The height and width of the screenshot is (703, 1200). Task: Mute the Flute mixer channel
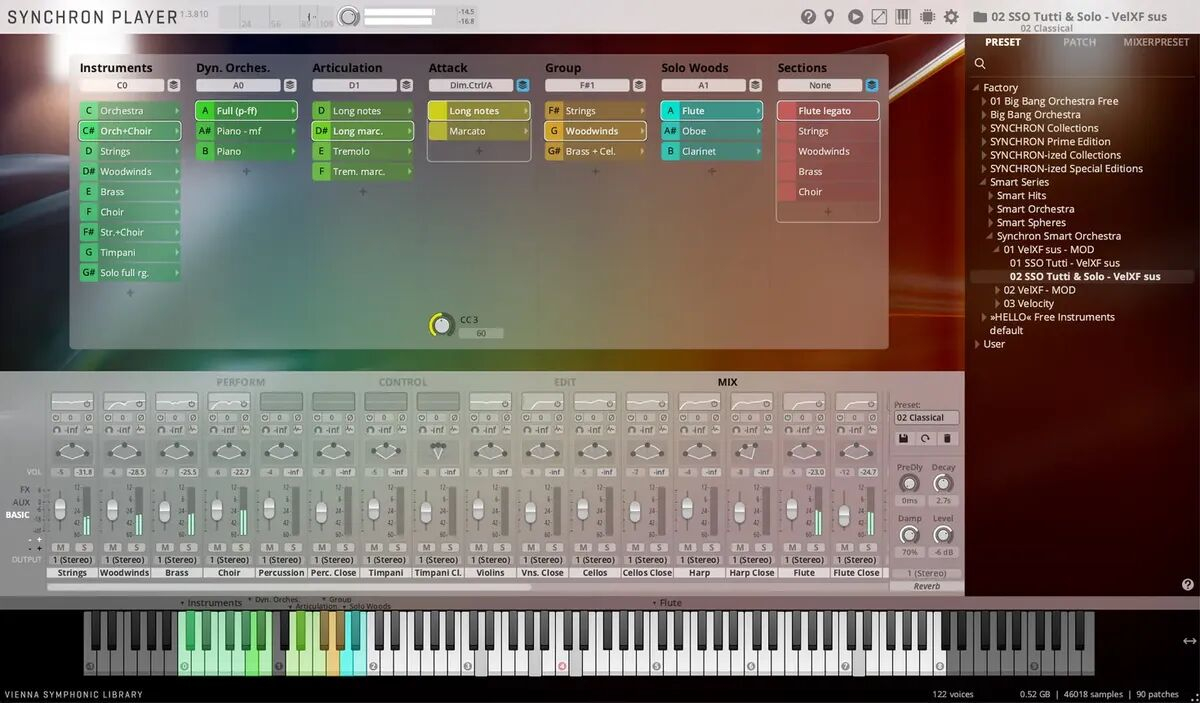[x=792, y=547]
